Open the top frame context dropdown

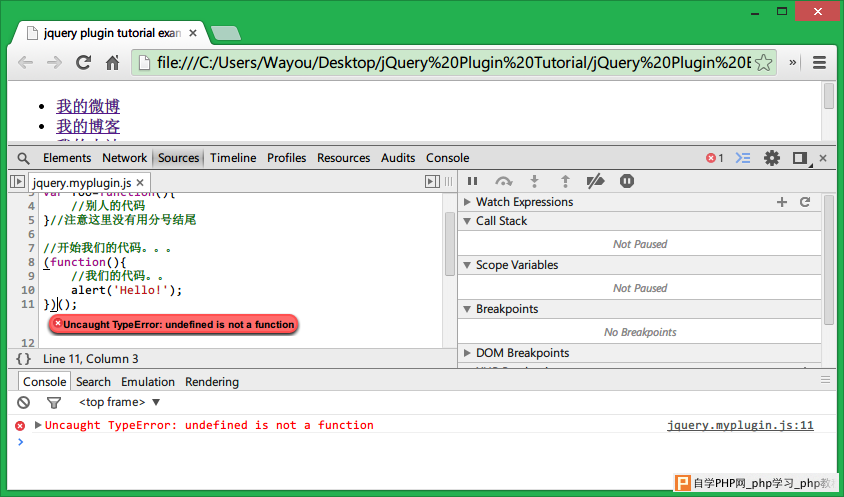pyautogui.click(x=120, y=403)
